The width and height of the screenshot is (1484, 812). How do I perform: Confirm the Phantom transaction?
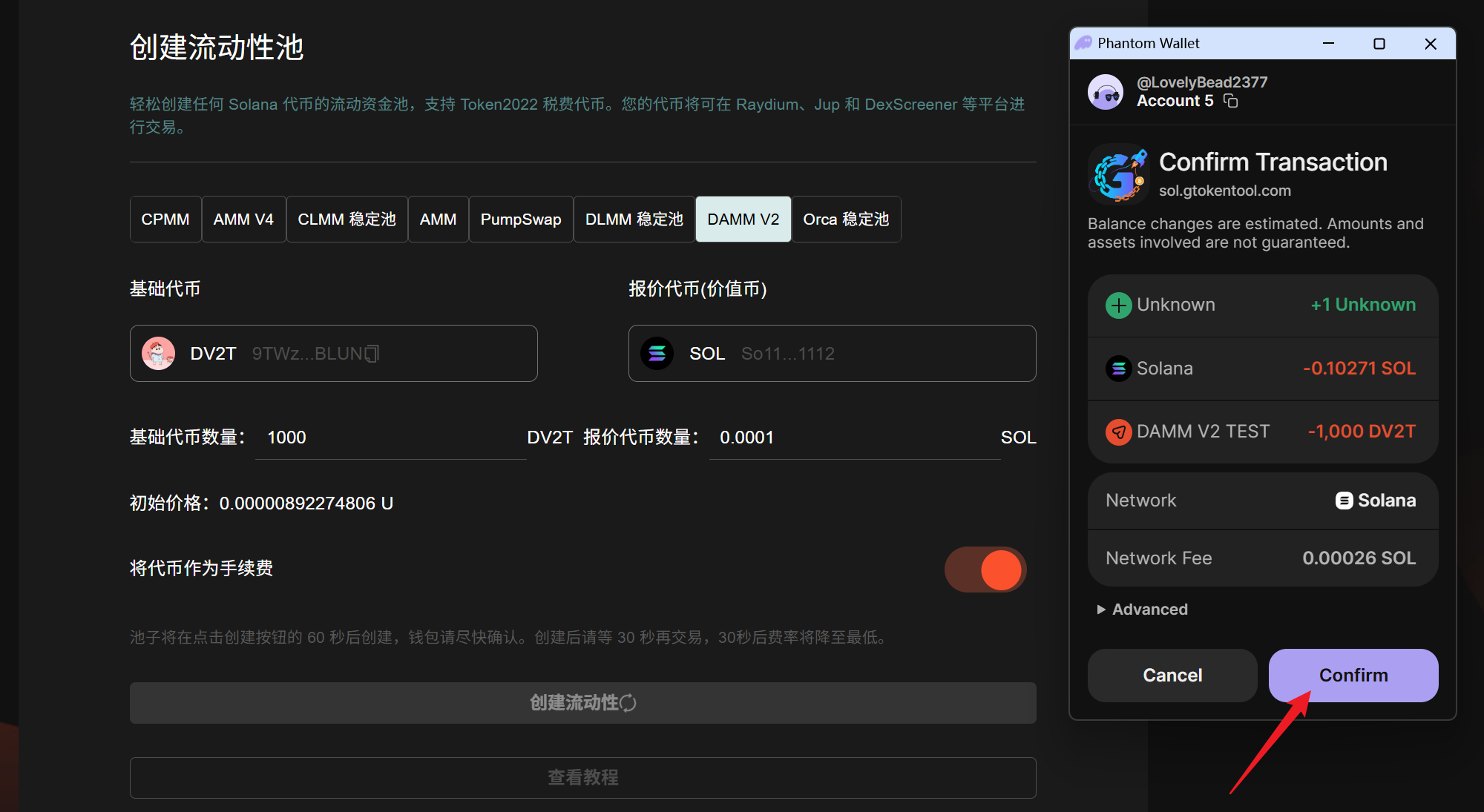[x=1353, y=676]
